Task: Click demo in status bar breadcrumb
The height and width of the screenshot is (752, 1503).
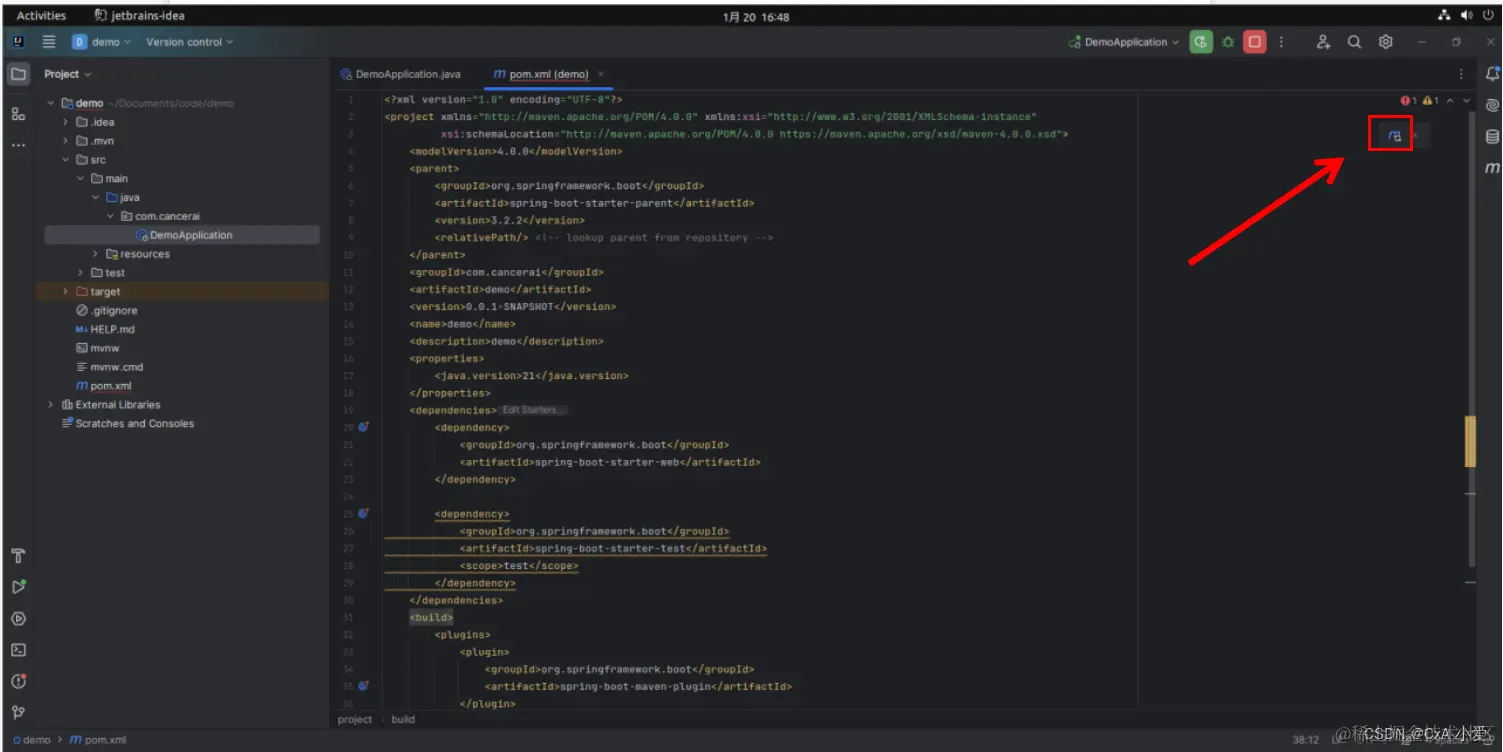Action: point(31,740)
